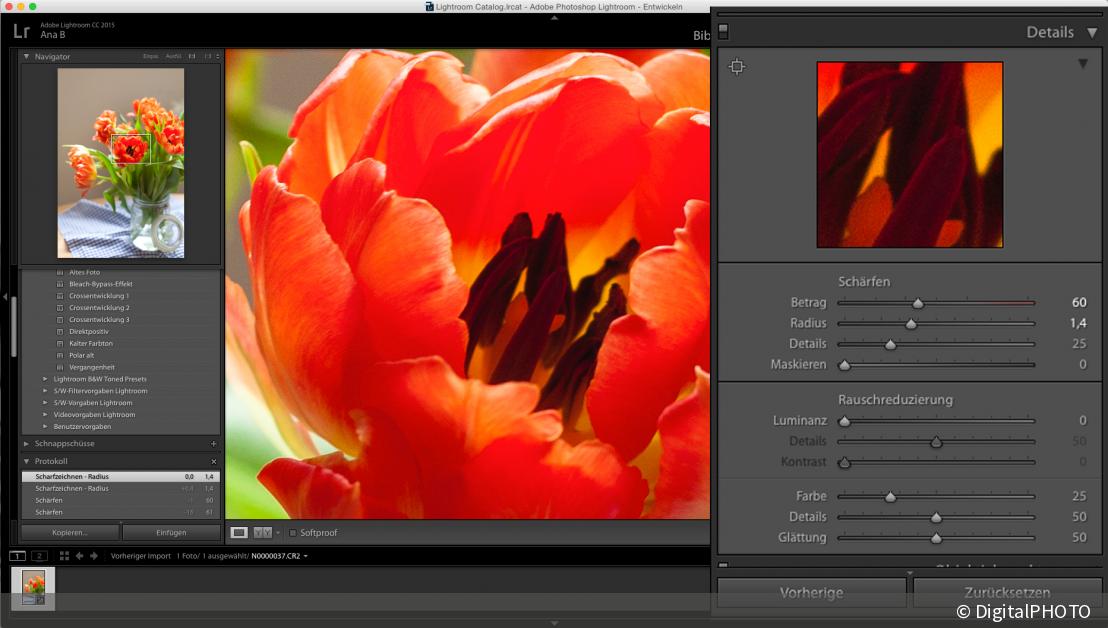
Task: Activate the detail preview target crosshair tool
Action: pyautogui.click(x=736, y=66)
